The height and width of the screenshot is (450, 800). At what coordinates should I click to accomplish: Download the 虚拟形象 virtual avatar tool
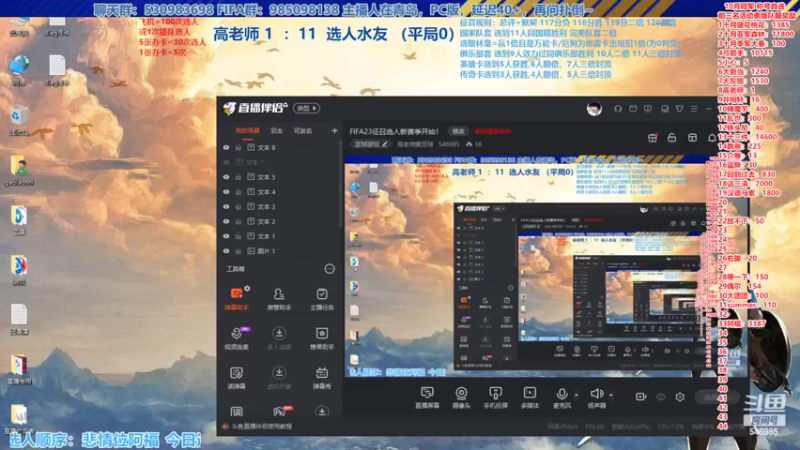pyautogui.click(x=279, y=378)
